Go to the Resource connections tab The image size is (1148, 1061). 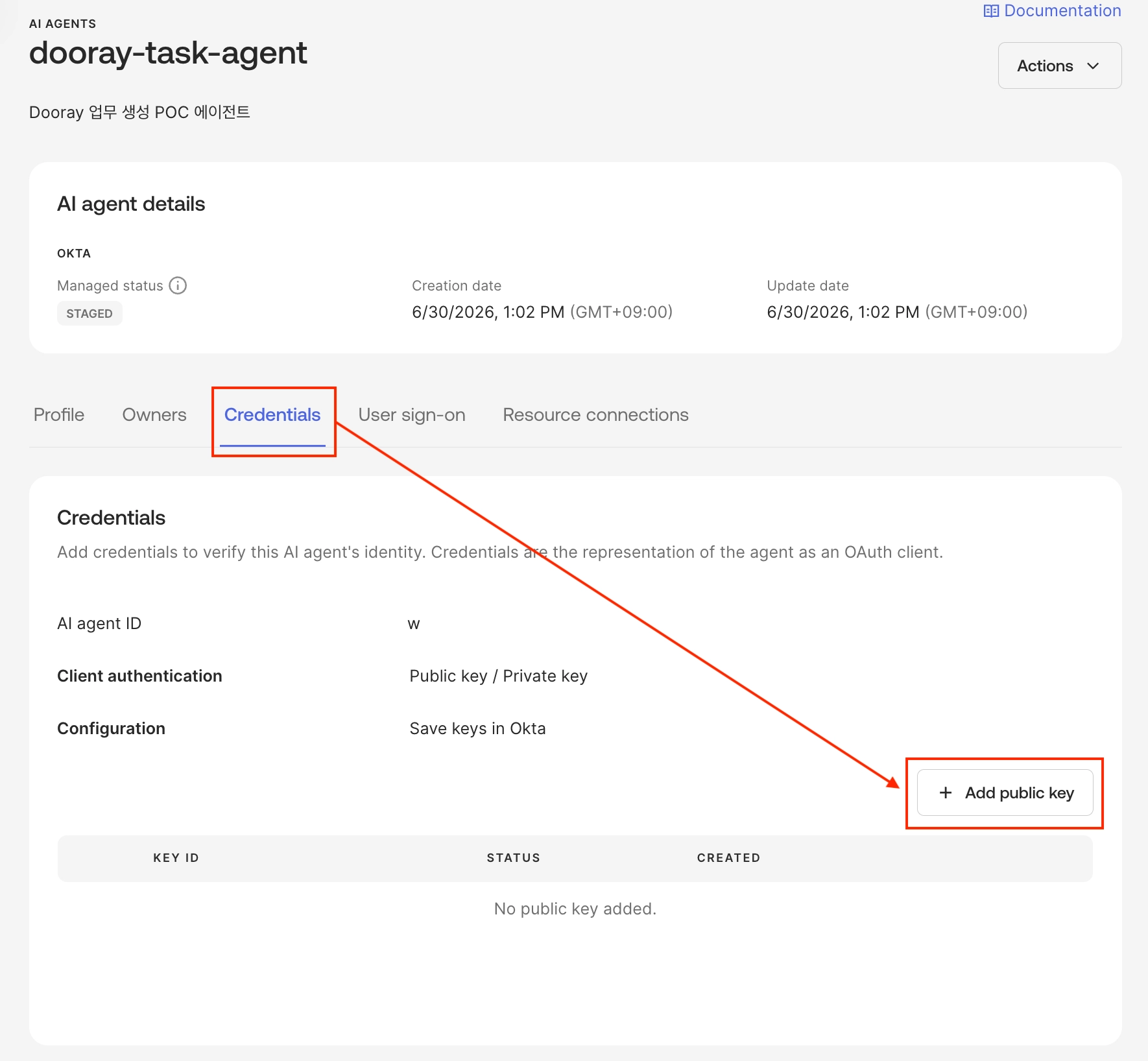[595, 414]
